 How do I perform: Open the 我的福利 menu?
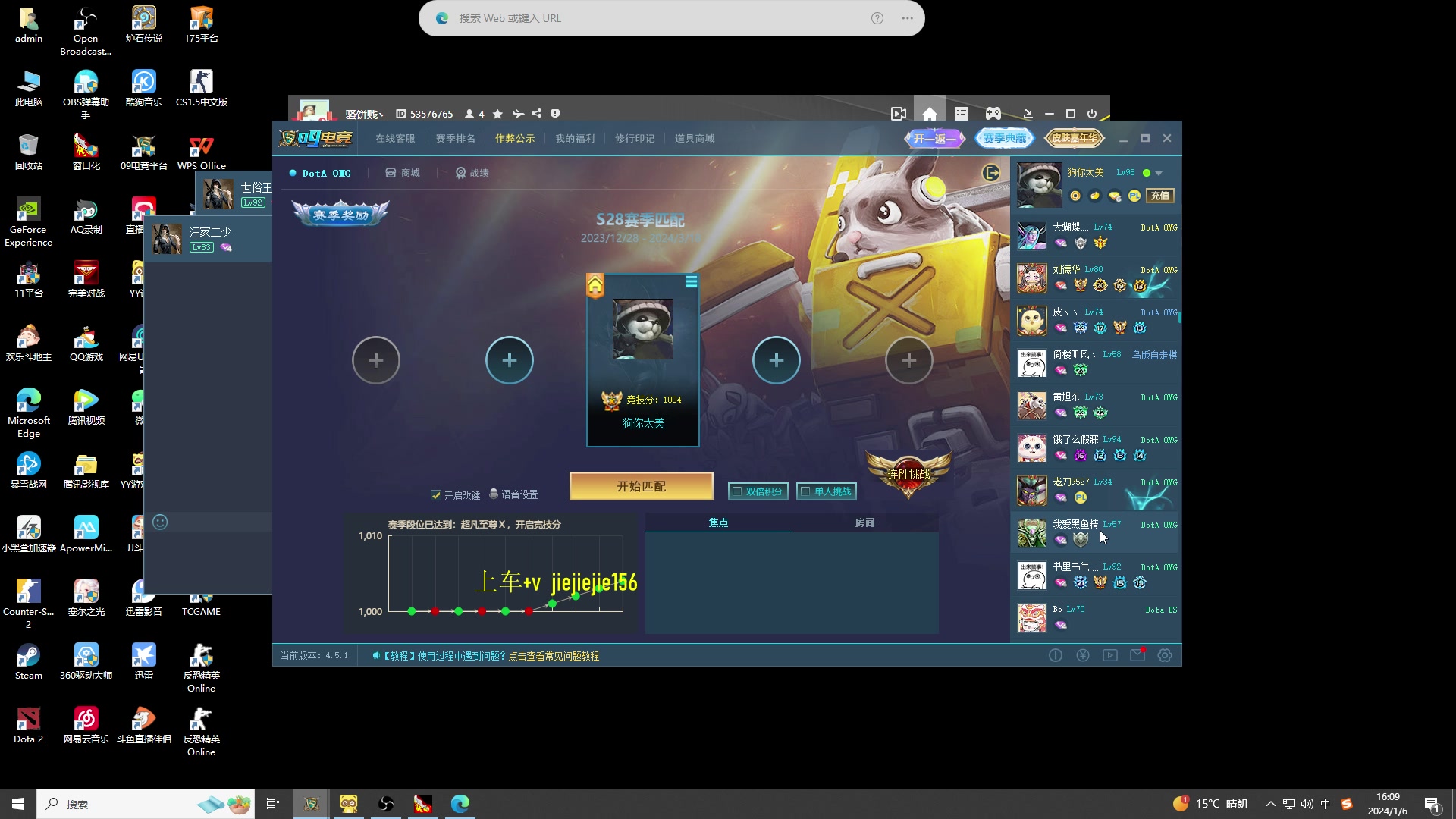(575, 138)
